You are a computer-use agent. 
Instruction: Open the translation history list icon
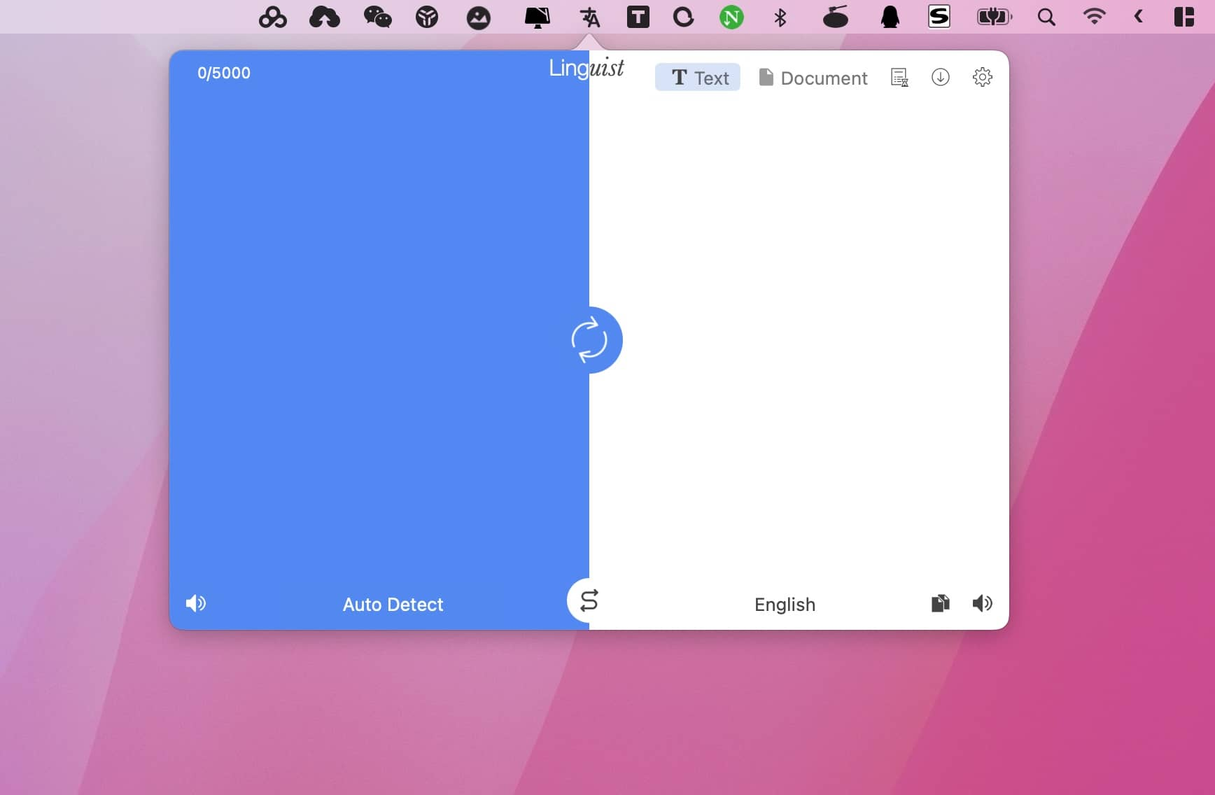[899, 78]
